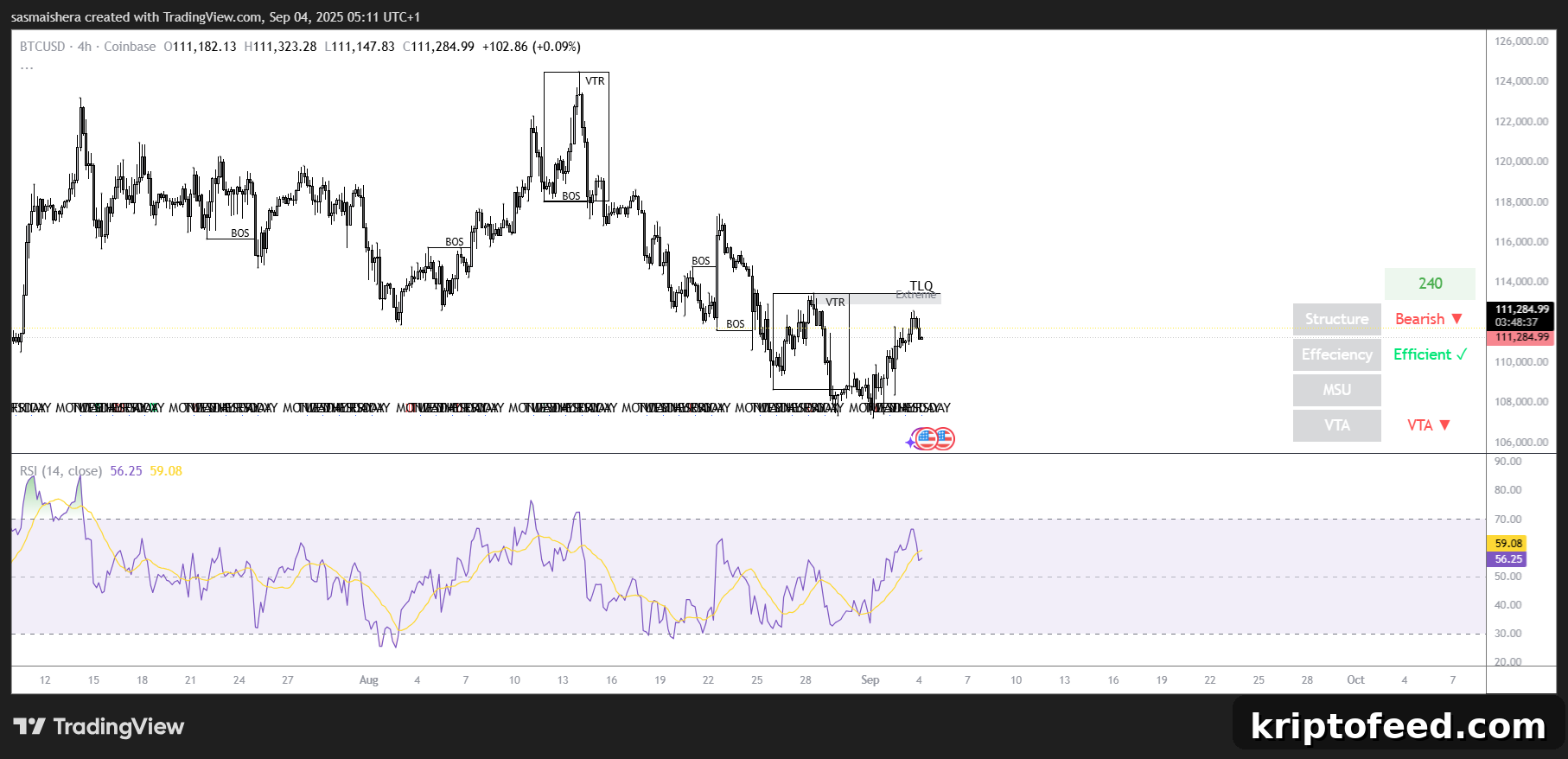Screen dimensions: 1568x759
Task: Click the BOS label inside the upper VTR box
Action: pos(571,196)
